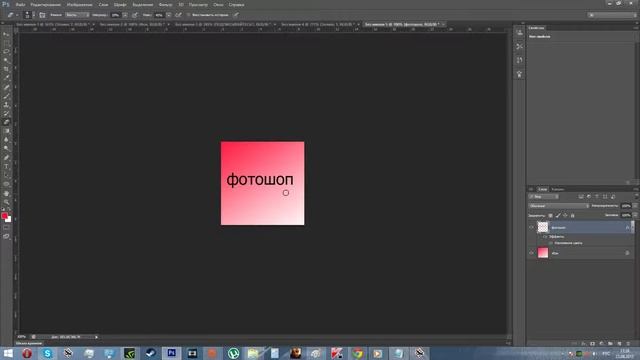The width and height of the screenshot is (640, 360).
Task: Select the Eraser tool
Action: [6, 122]
